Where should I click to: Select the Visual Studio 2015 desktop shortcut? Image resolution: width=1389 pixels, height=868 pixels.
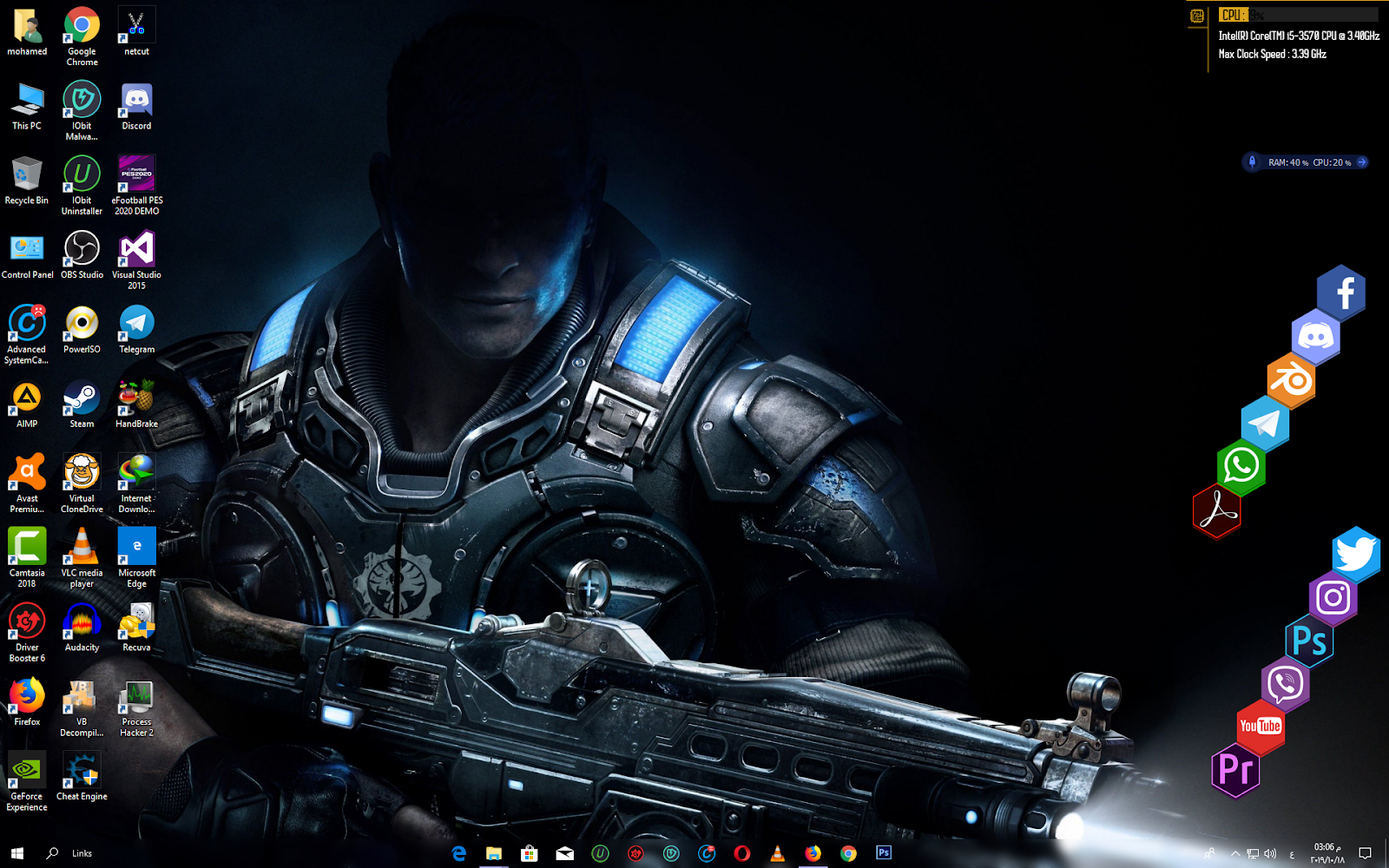pos(136,261)
